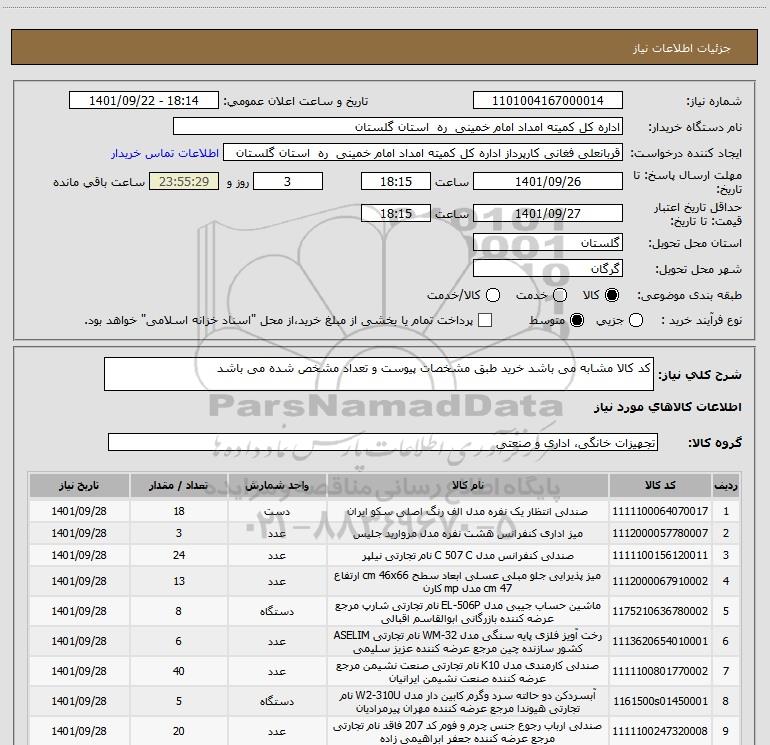The width and height of the screenshot is (770, 745).
Task: Click item name رخت آویز فلزی WM-32
Action: click(x=468, y=641)
